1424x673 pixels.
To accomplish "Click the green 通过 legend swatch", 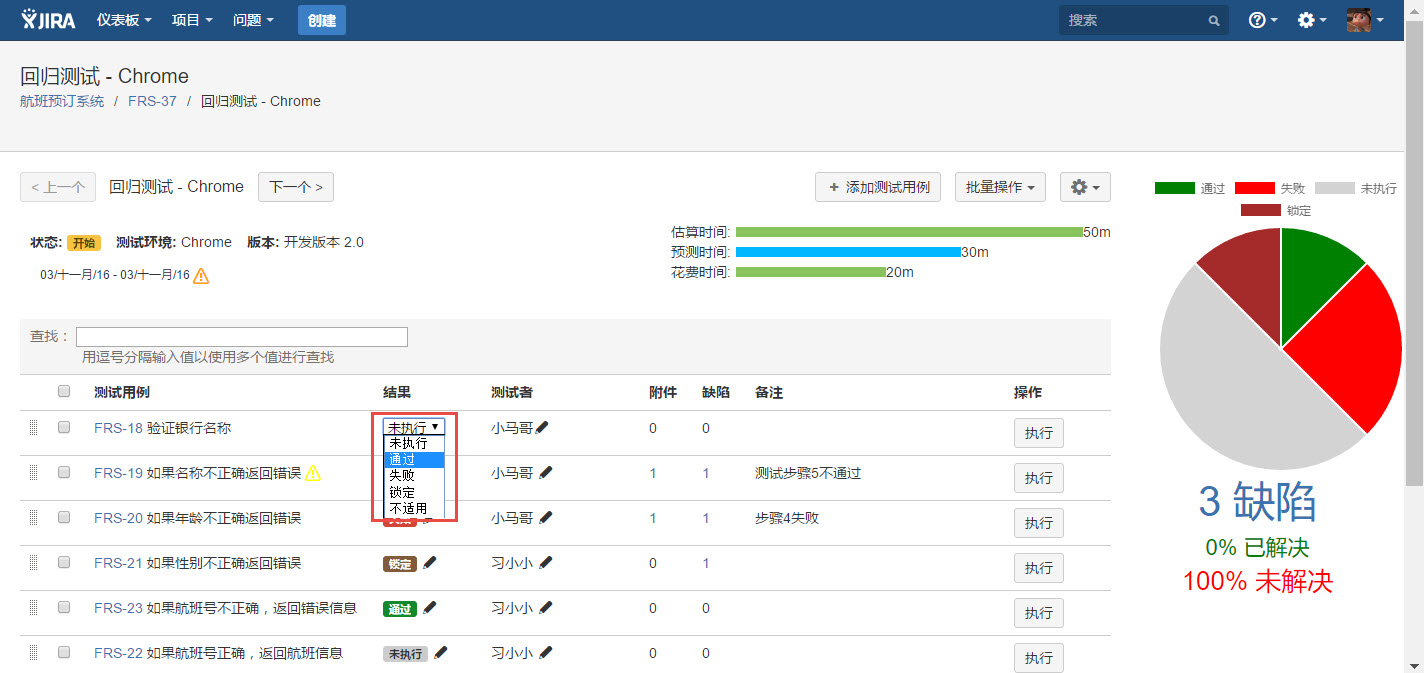I will 1175,188.
